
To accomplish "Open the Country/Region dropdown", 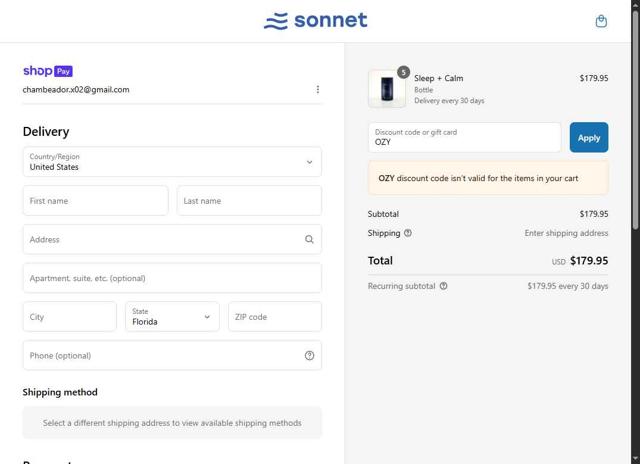I will coord(172,162).
